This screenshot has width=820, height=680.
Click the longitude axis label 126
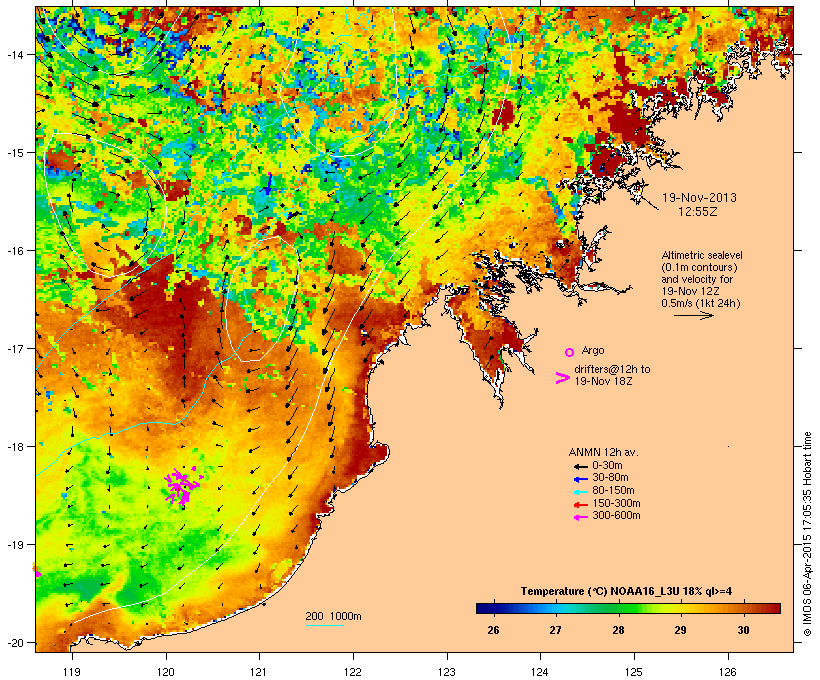click(x=728, y=672)
